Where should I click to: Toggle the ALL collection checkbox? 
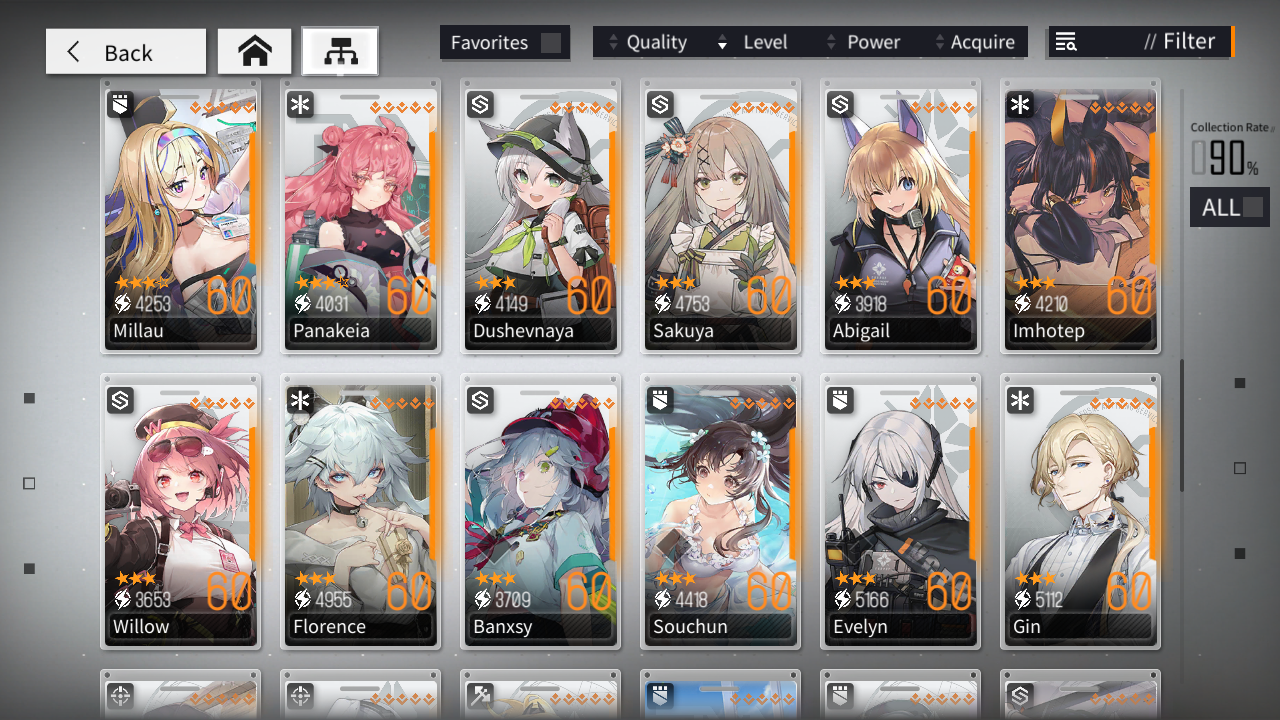click(1252, 208)
